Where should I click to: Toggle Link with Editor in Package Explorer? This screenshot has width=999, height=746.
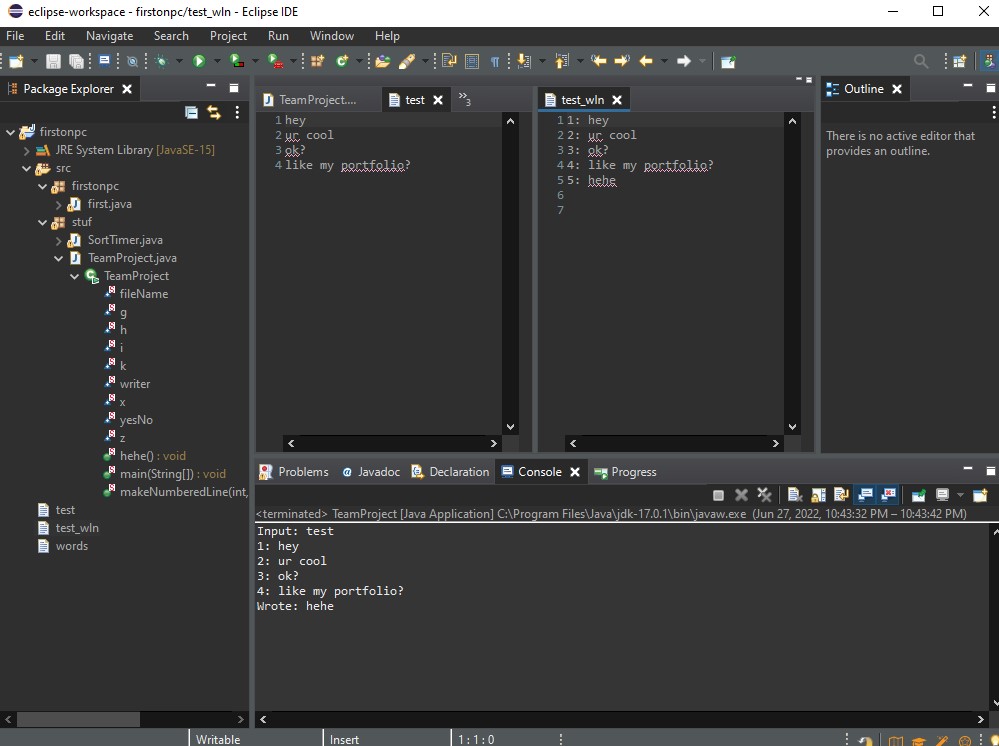point(213,113)
